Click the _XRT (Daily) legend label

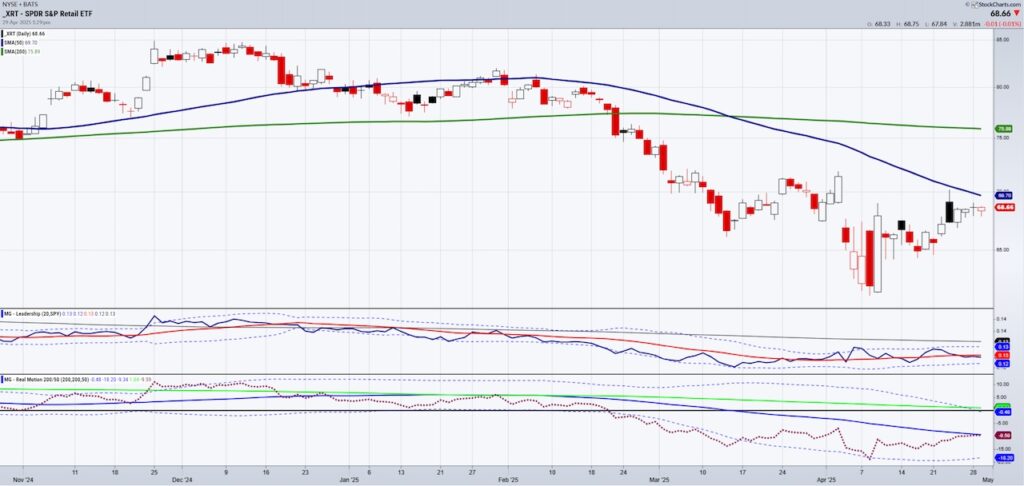tap(25, 34)
